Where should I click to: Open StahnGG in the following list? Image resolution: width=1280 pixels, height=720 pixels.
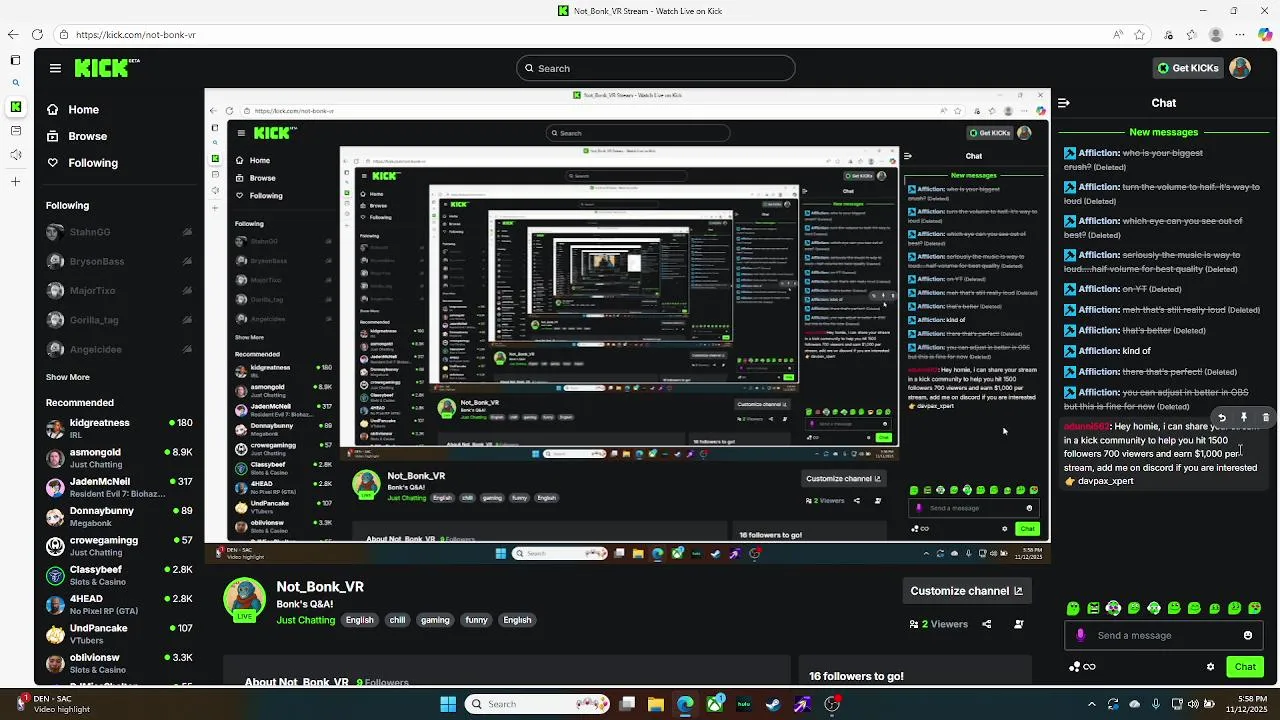click(x=119, y=232)
